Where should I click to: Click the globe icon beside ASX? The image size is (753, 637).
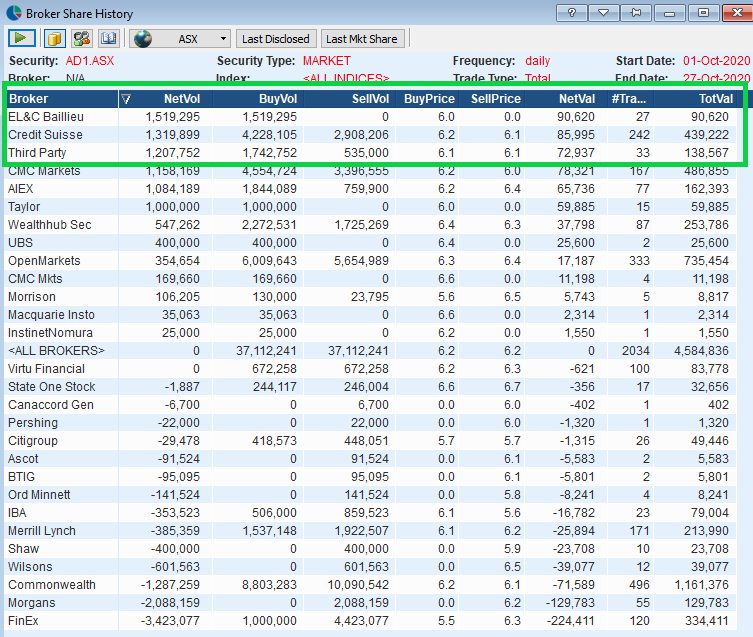tap(143, 39)
